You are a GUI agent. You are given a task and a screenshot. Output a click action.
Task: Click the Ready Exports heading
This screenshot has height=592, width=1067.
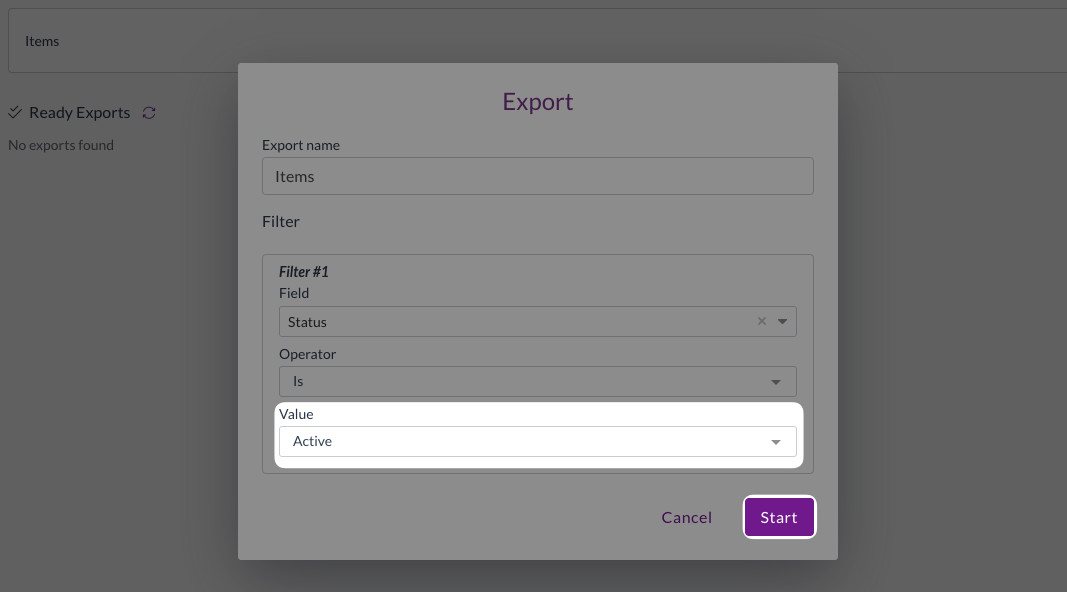pos(80,113)
